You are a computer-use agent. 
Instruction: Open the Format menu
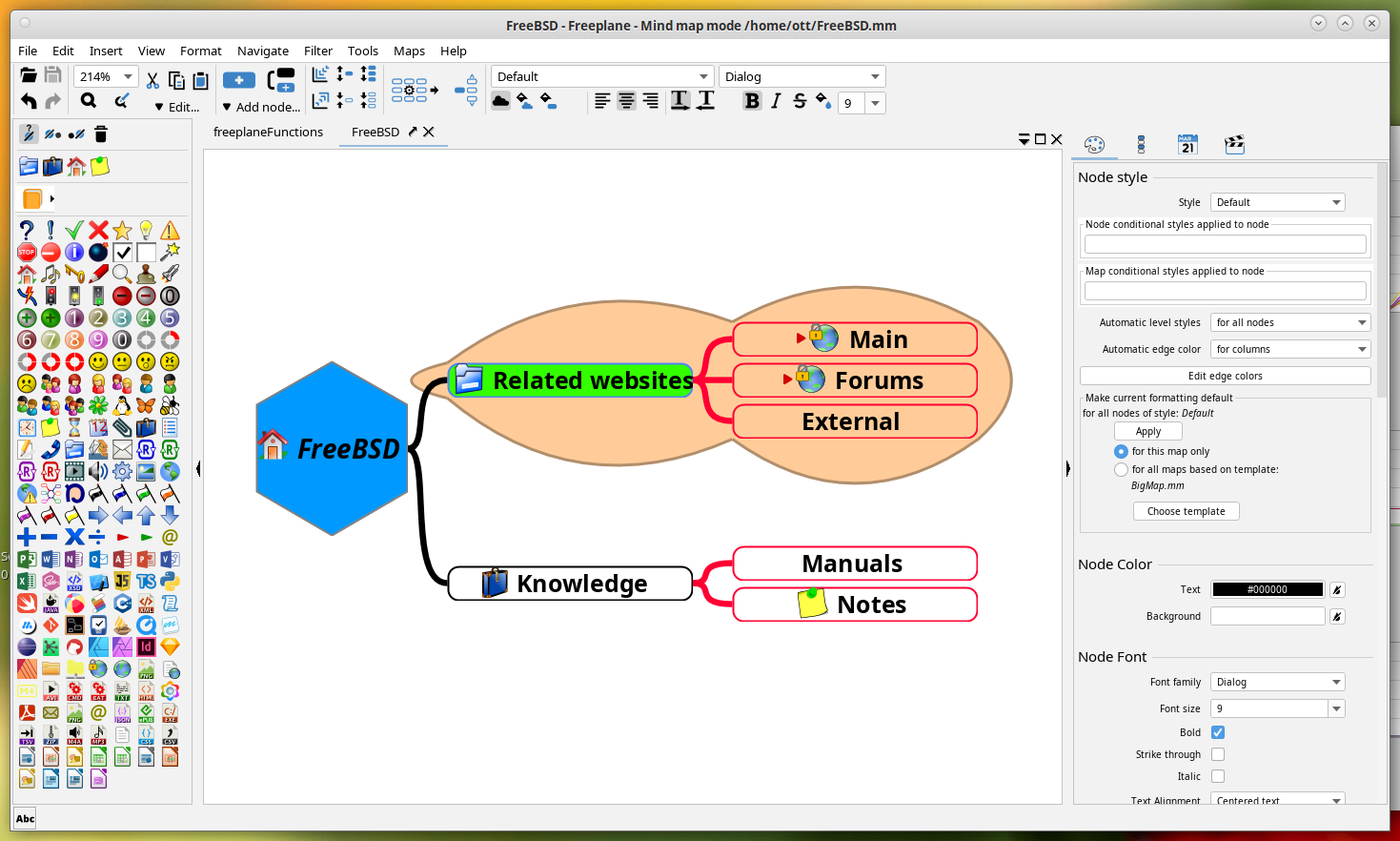pos(200,51)
